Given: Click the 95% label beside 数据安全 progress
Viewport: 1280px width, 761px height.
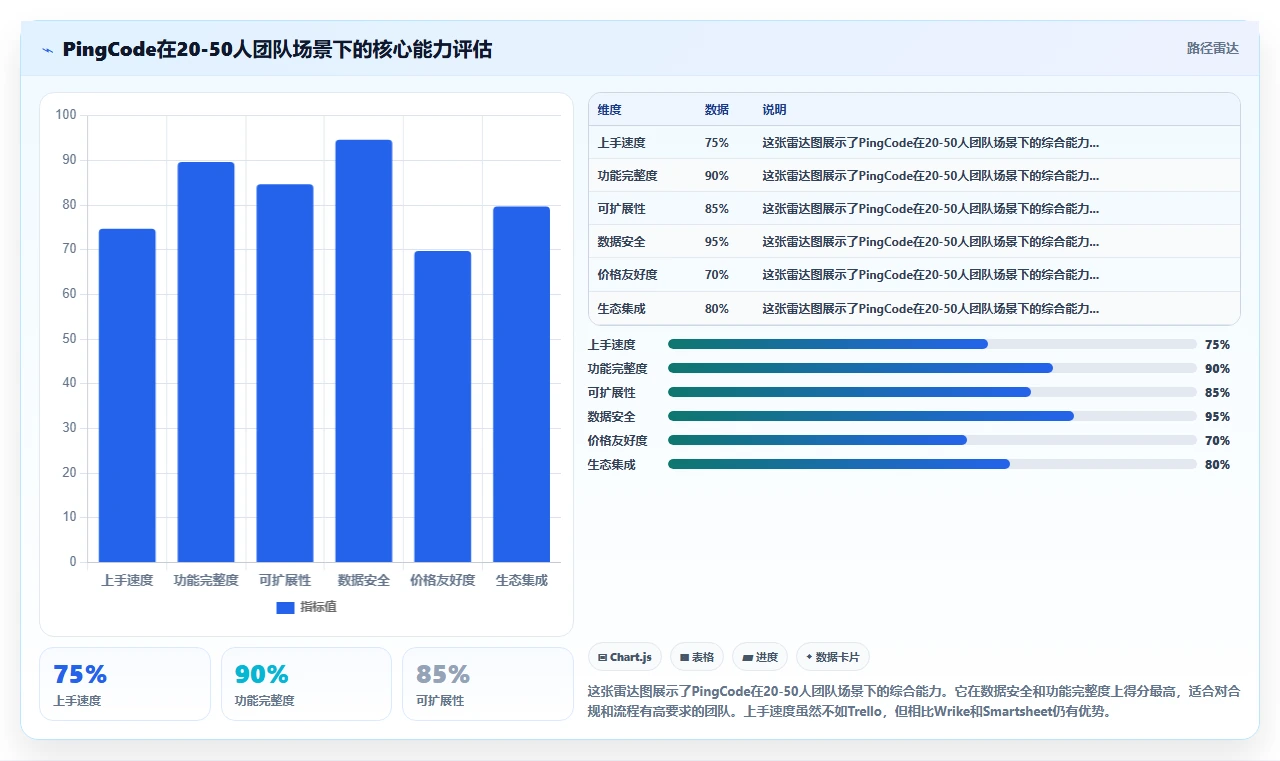Looking at the screenshot, I should (x=1217, y=417).
